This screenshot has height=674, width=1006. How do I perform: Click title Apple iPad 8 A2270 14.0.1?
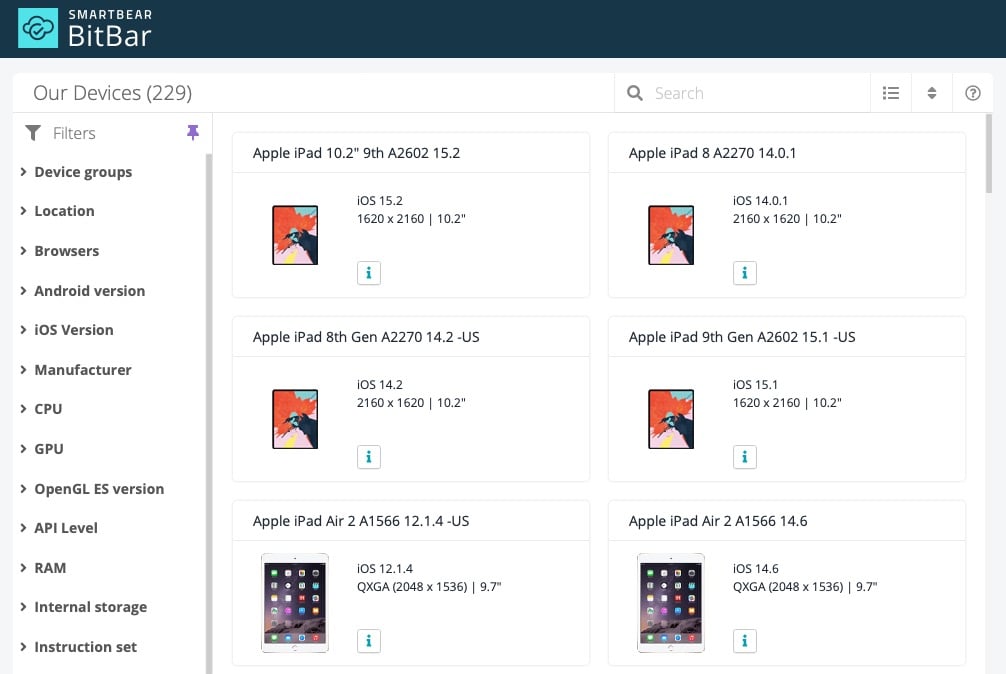click(712, 153)
